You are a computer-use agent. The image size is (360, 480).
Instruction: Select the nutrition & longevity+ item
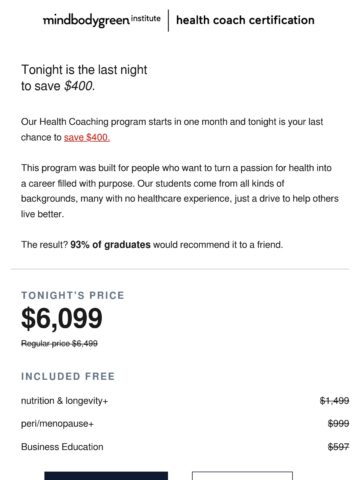64,401
